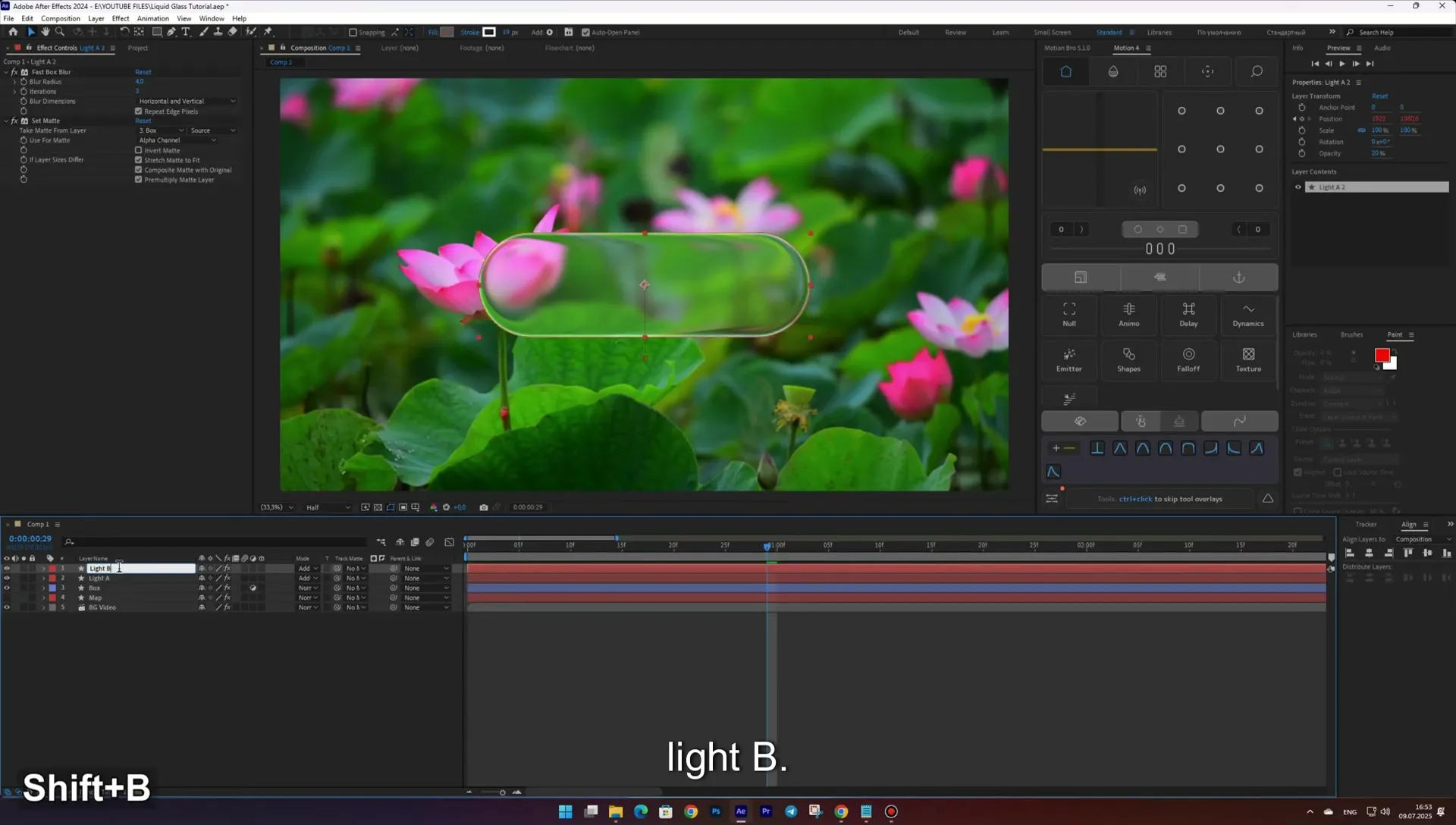This screenshot has height=825, width=1456.
Task: Open Blur Dimensions dropdown
Action: [187, 101]
